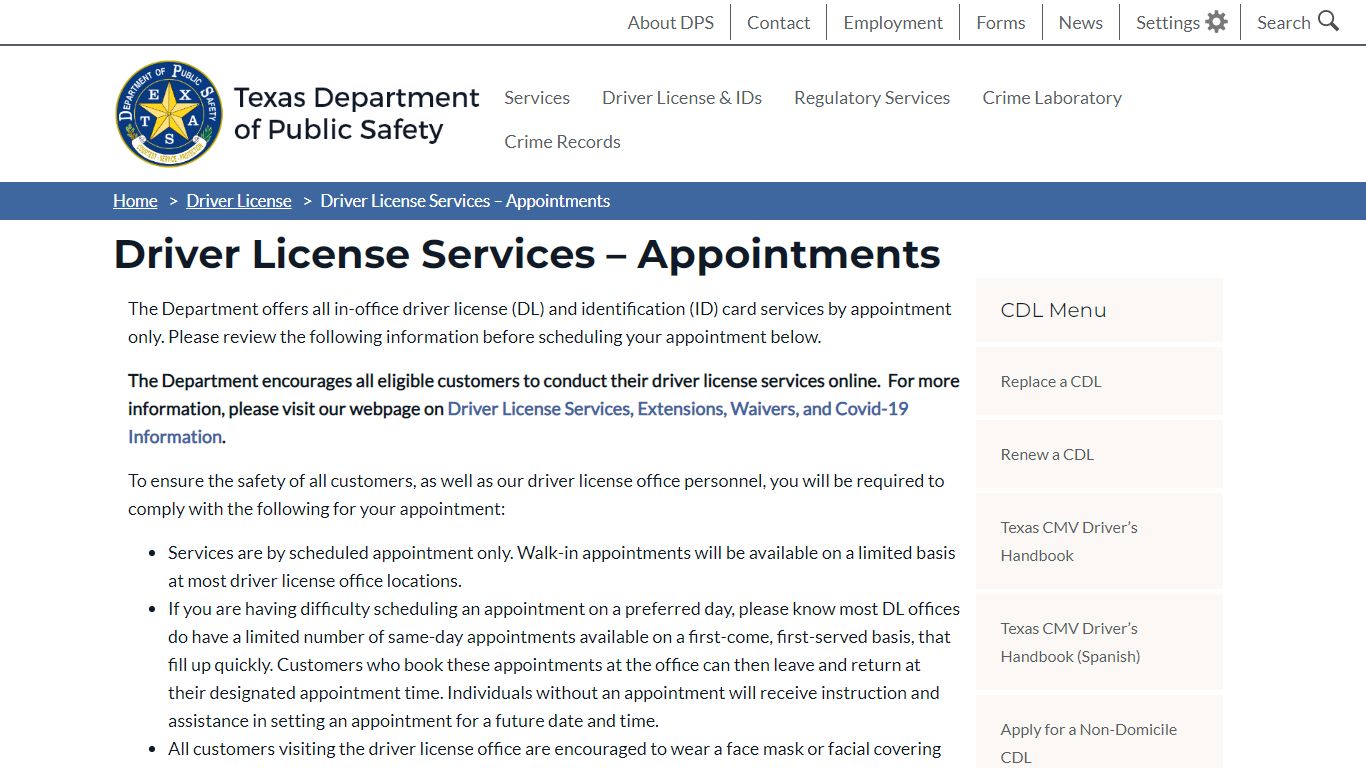Click the Texas Department of Public Safety title
1366x768 pixels.
[356, 113]
